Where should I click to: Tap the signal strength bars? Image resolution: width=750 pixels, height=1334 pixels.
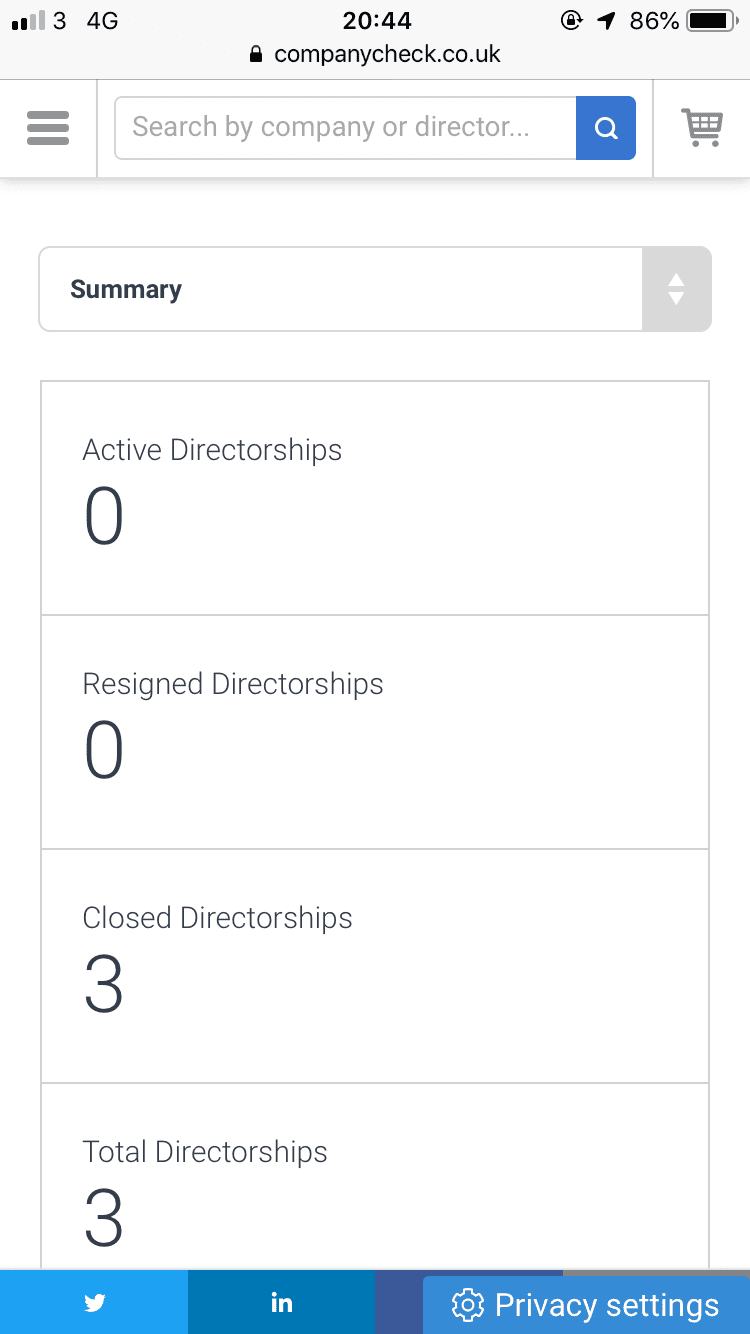pos(30,21)
